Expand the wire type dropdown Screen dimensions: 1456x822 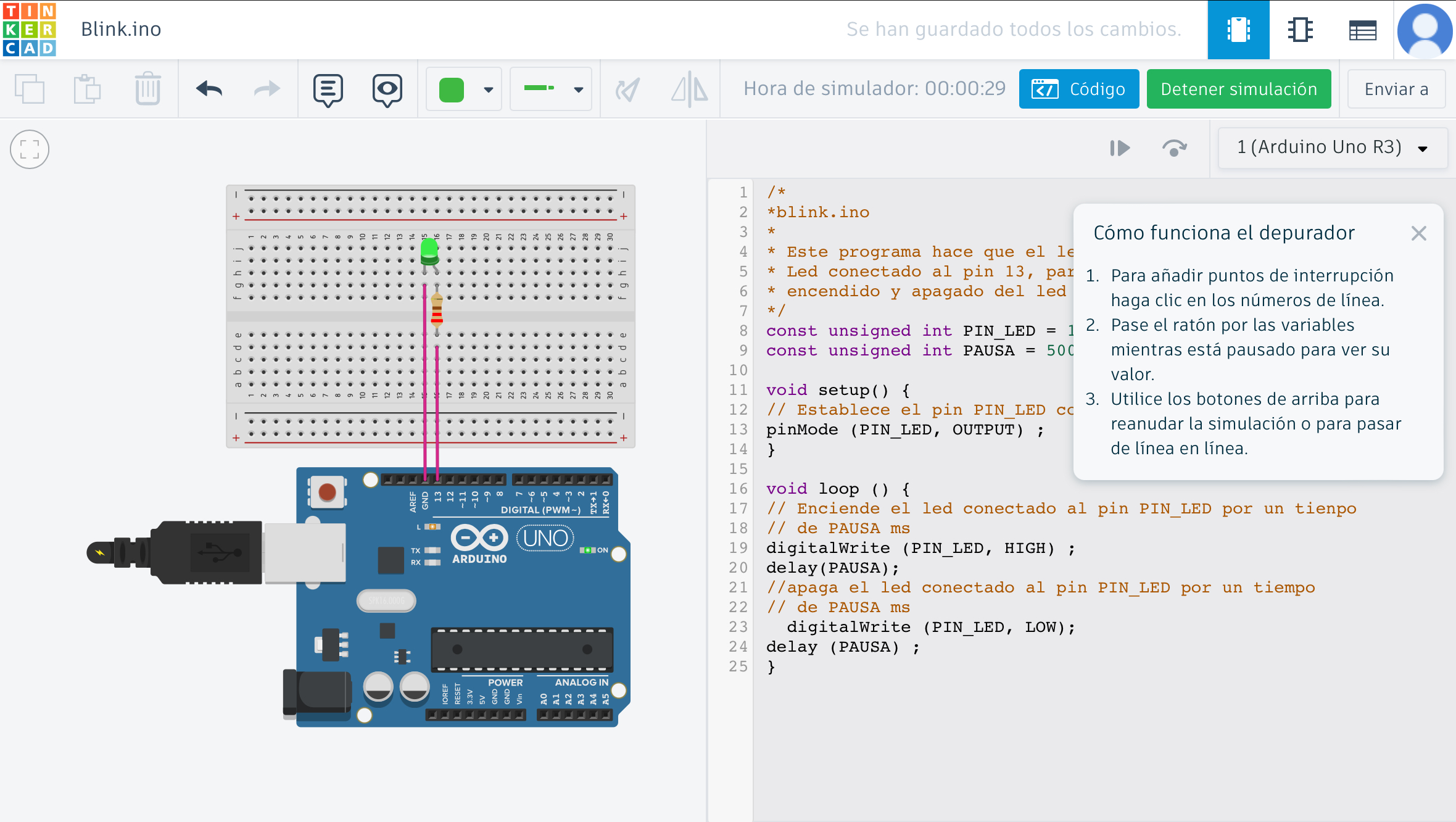pyautogui.click(x=577, y=89)
